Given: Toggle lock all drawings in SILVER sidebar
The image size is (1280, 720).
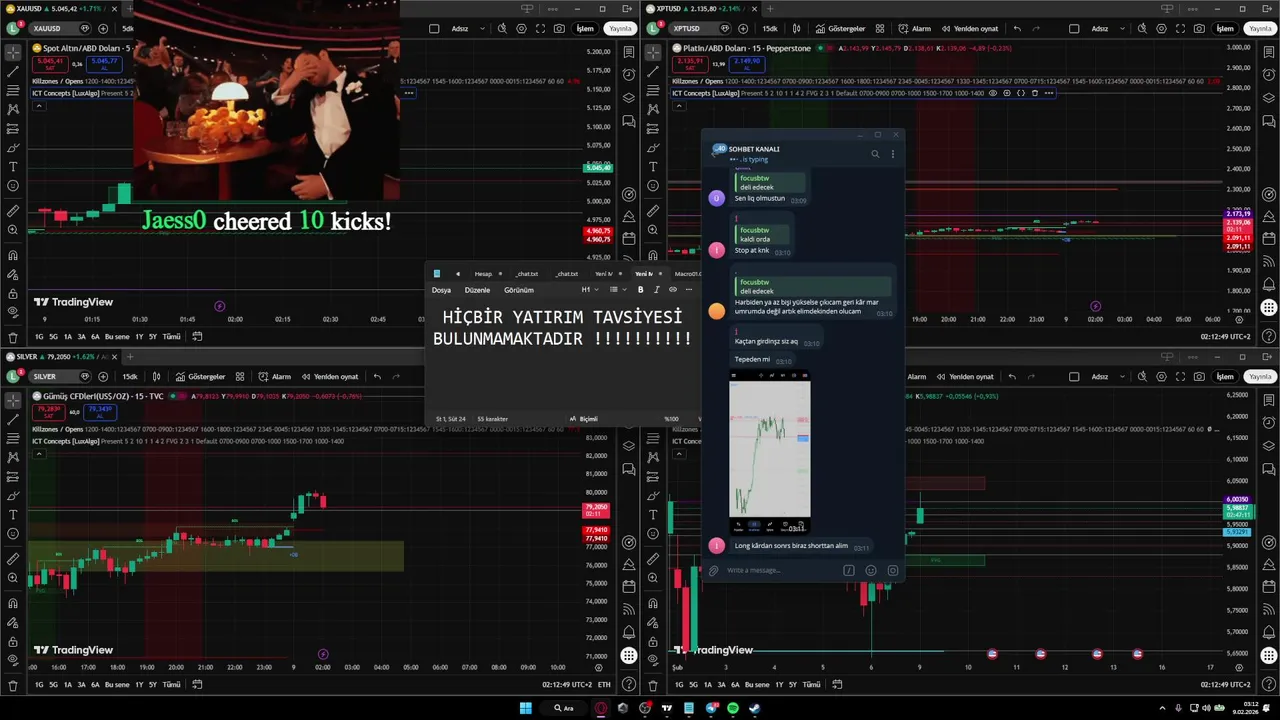Looking at the screenshot, I should tap(13, 642).
